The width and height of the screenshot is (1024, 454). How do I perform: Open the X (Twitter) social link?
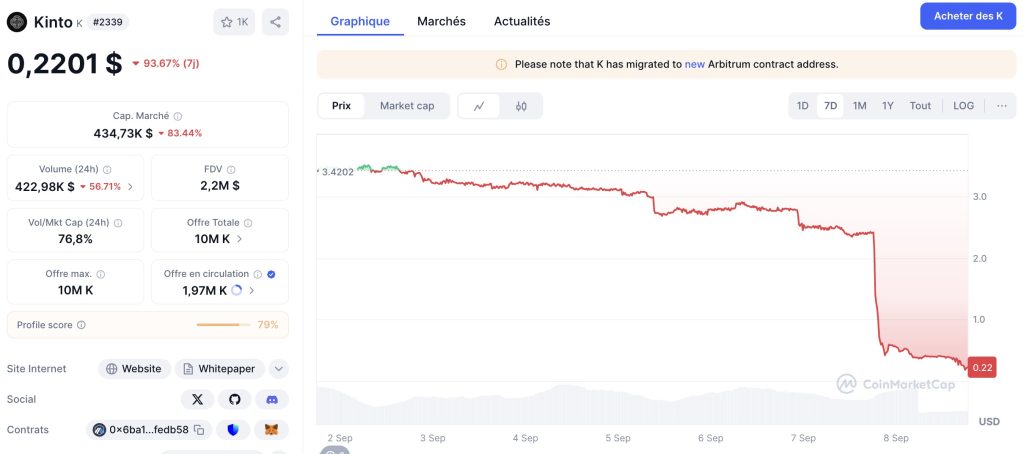[196, 399]
